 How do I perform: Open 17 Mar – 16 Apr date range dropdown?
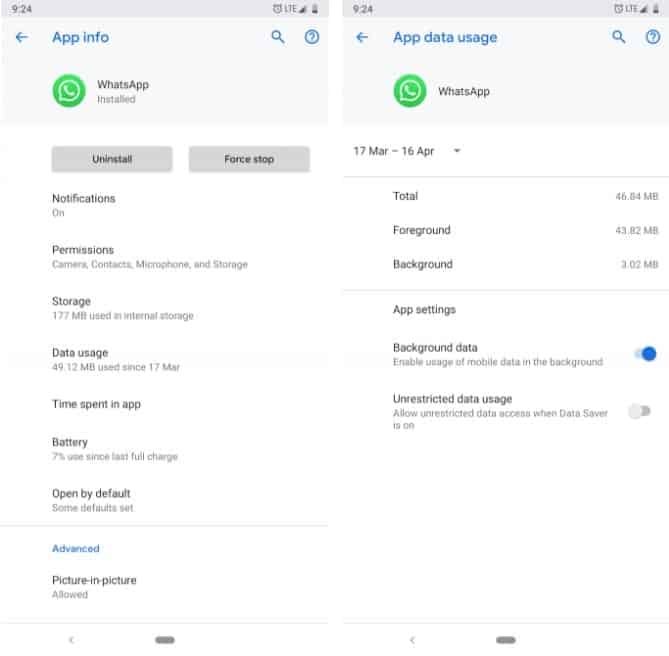pos(407,151)
